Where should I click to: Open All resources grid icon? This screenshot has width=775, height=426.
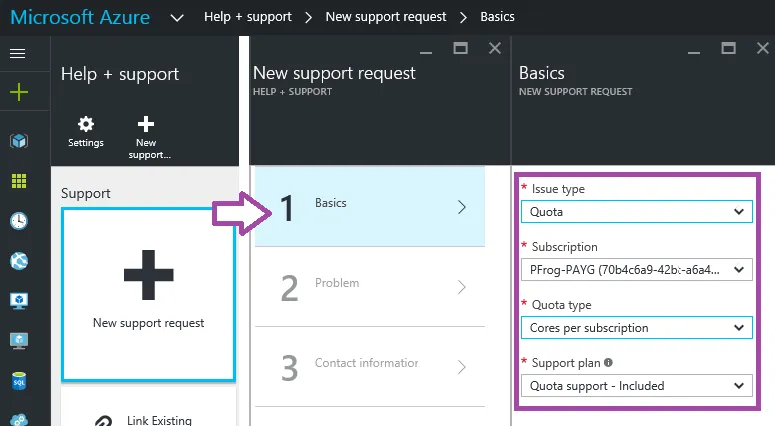tap(18, 181)
